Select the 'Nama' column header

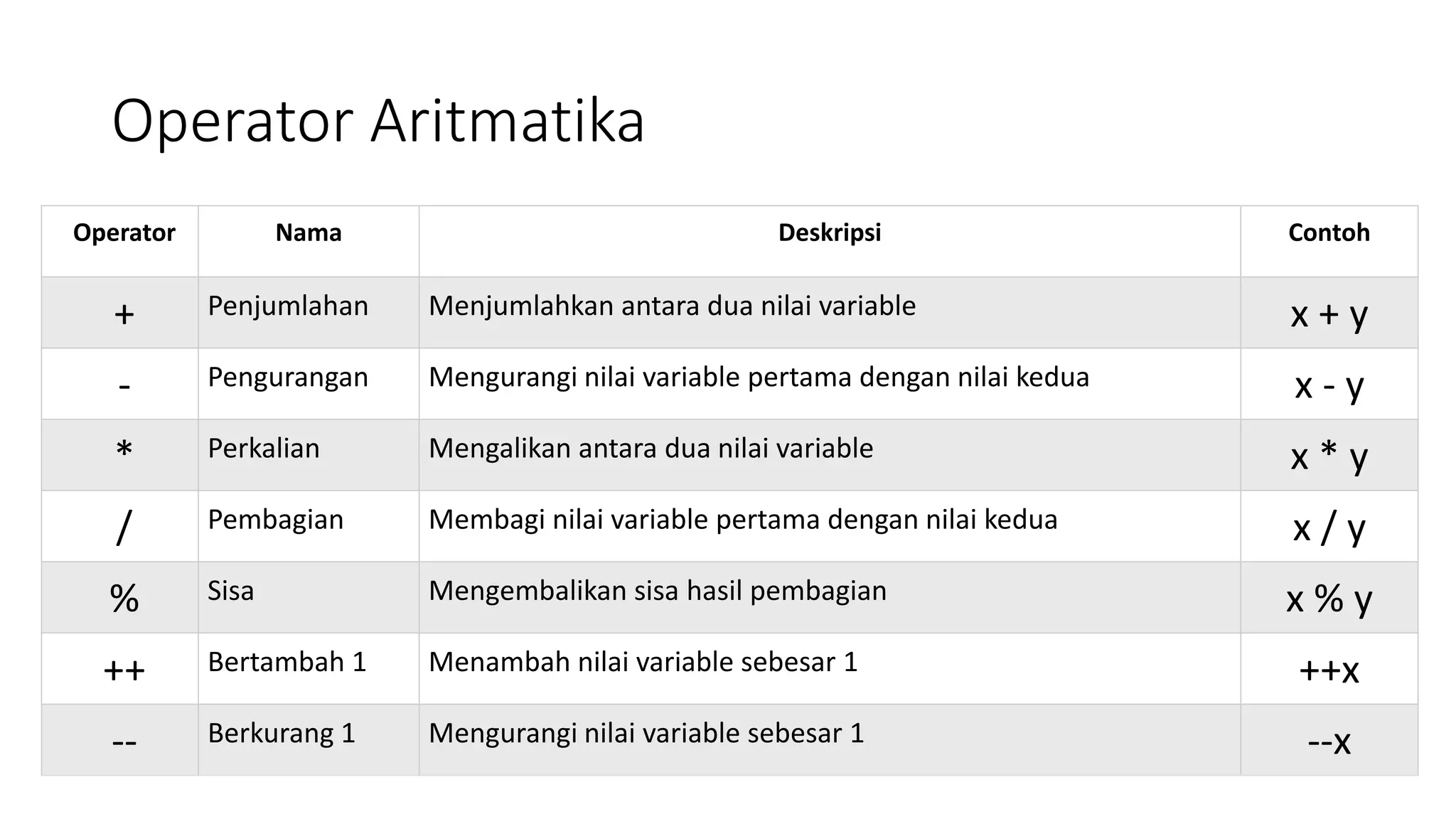pos(309,232)
